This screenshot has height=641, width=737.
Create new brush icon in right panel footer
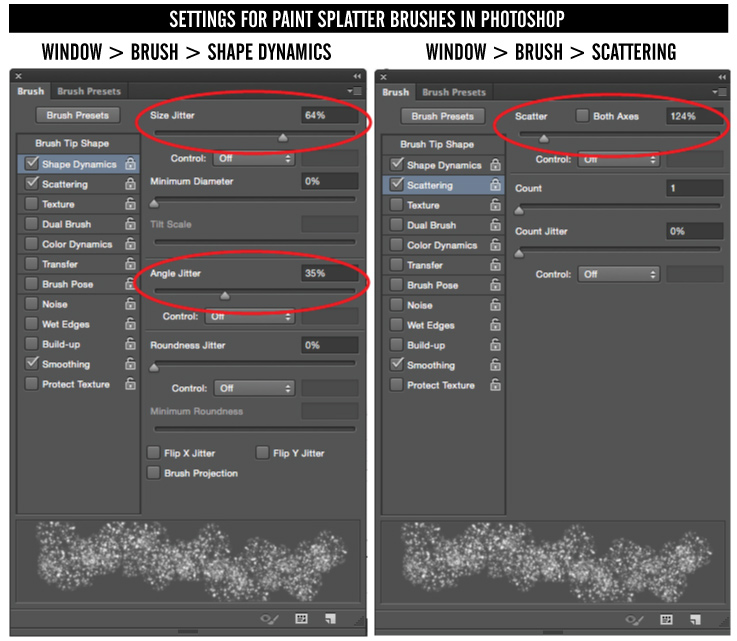[x=696, y=619]
